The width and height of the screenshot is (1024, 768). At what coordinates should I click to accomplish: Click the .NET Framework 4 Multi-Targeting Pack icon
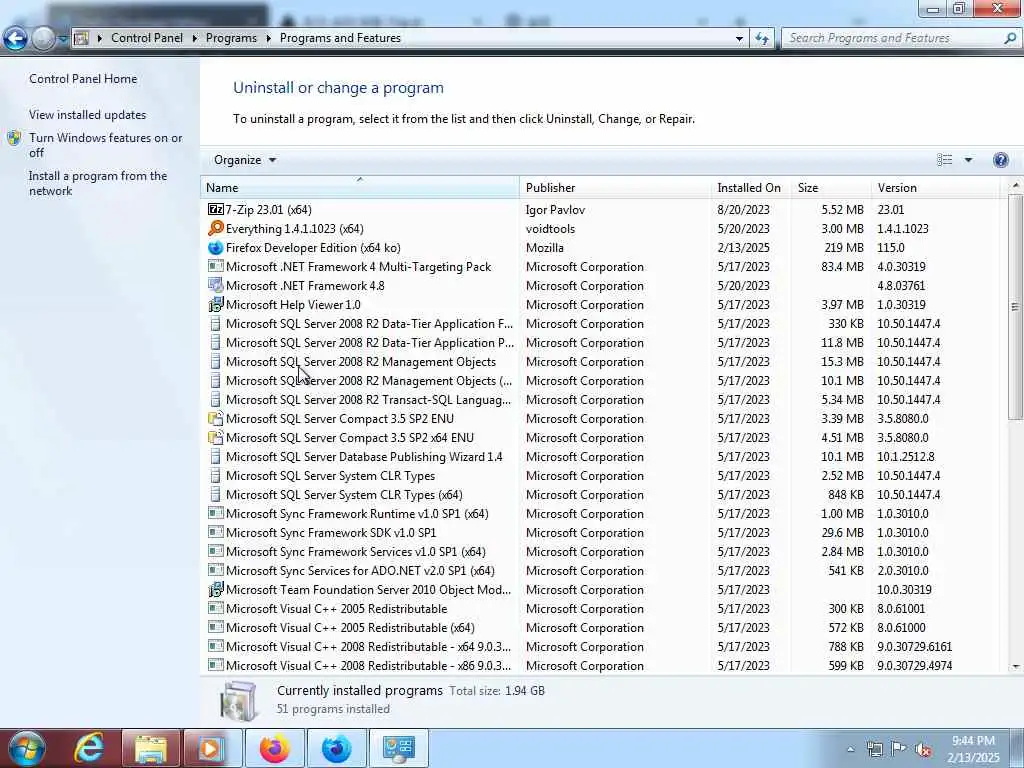(216, 266)
